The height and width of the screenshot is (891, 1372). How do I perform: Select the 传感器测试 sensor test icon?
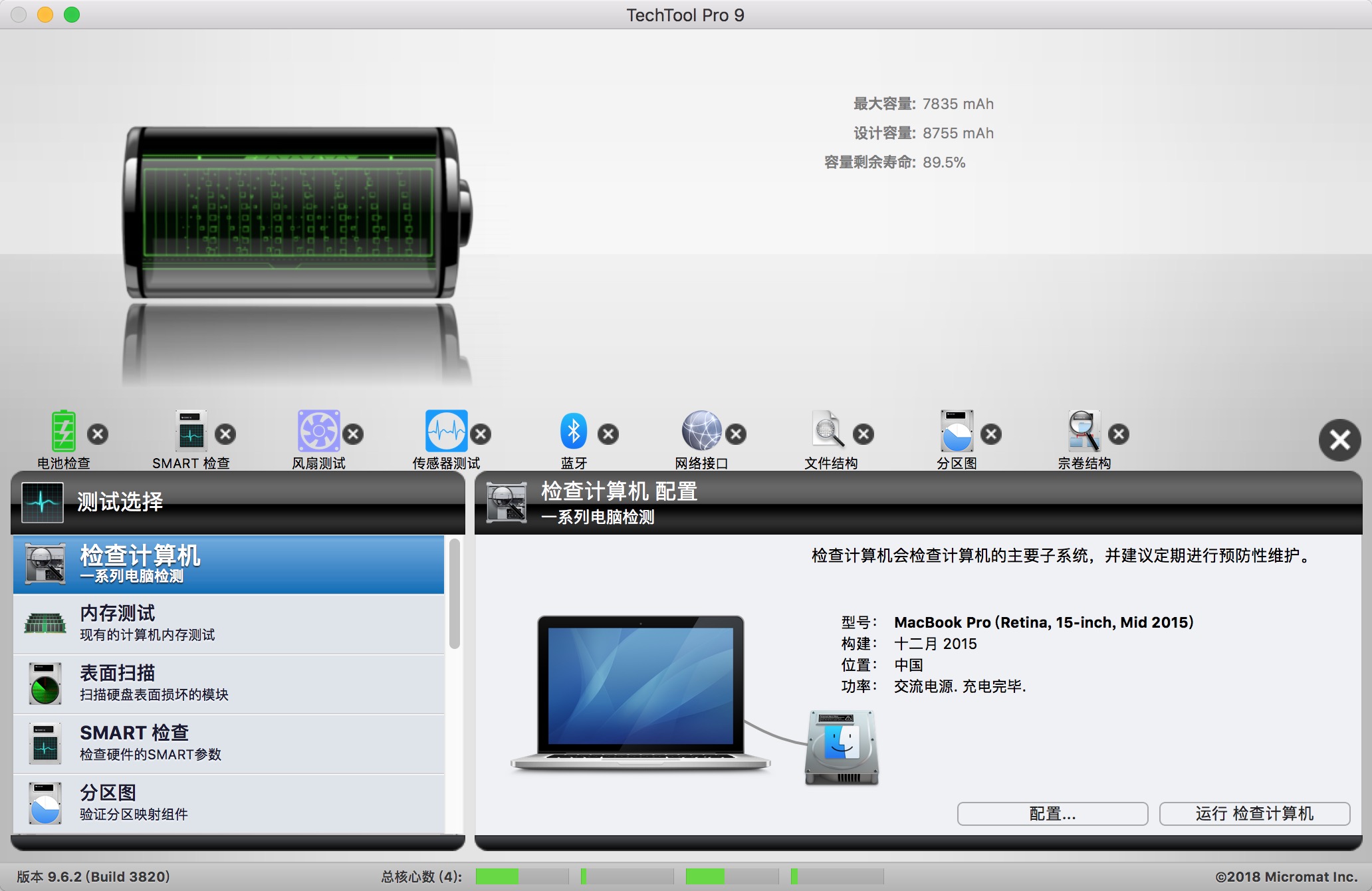point(446,432)
